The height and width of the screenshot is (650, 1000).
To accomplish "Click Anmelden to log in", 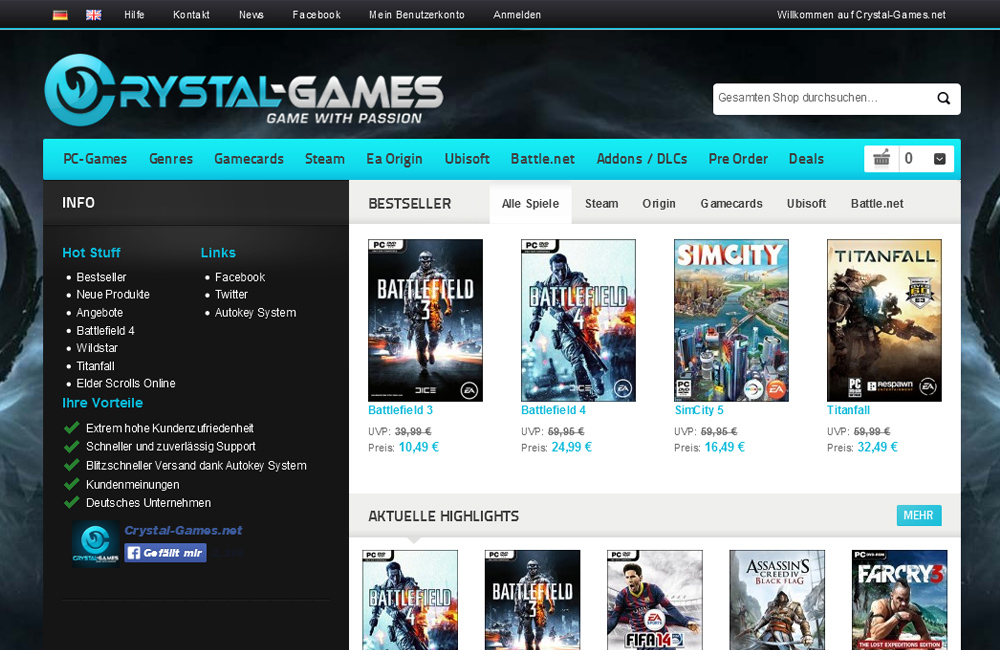I will click(517, 15).
